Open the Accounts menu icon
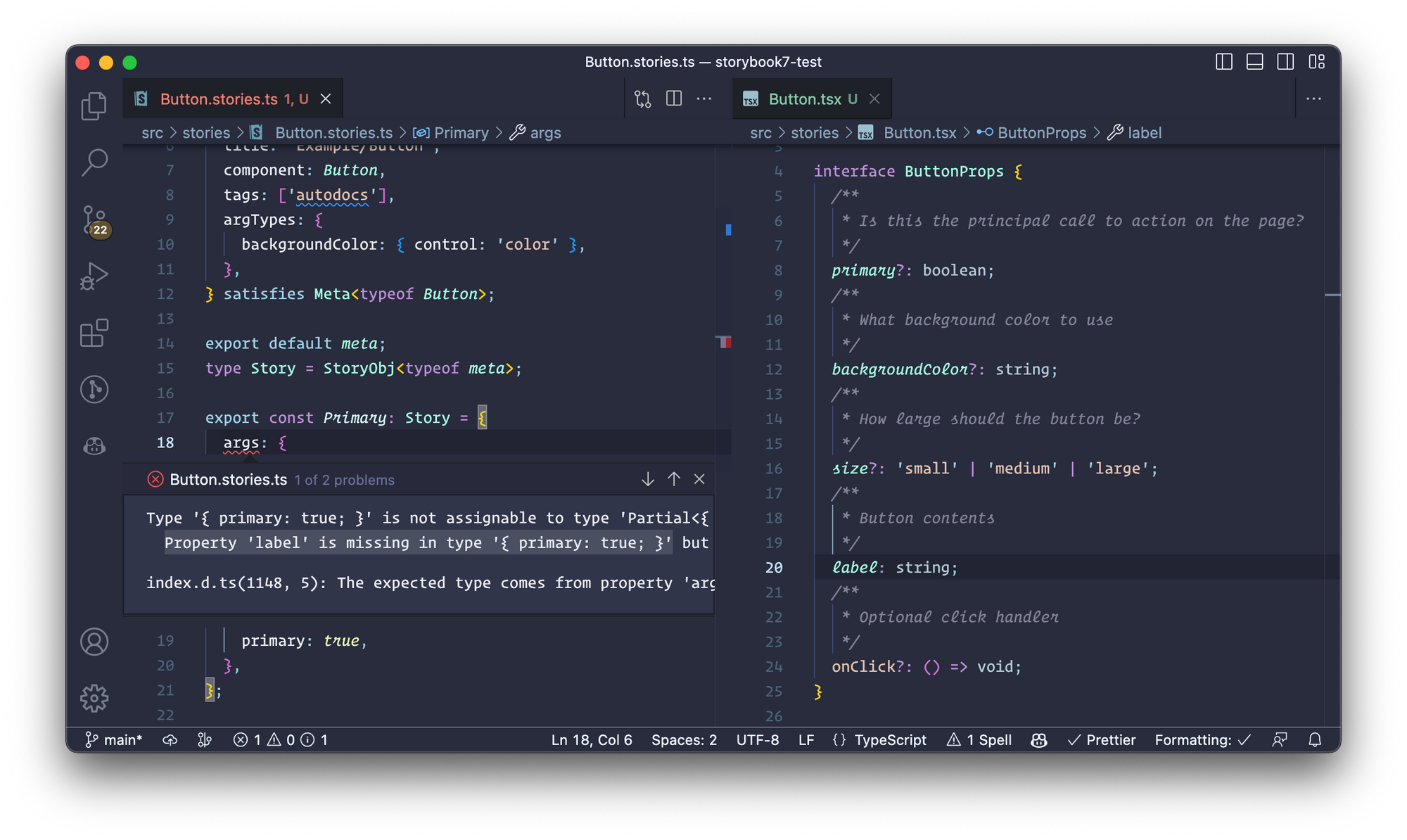1407x840 pixels. (94, 642)
